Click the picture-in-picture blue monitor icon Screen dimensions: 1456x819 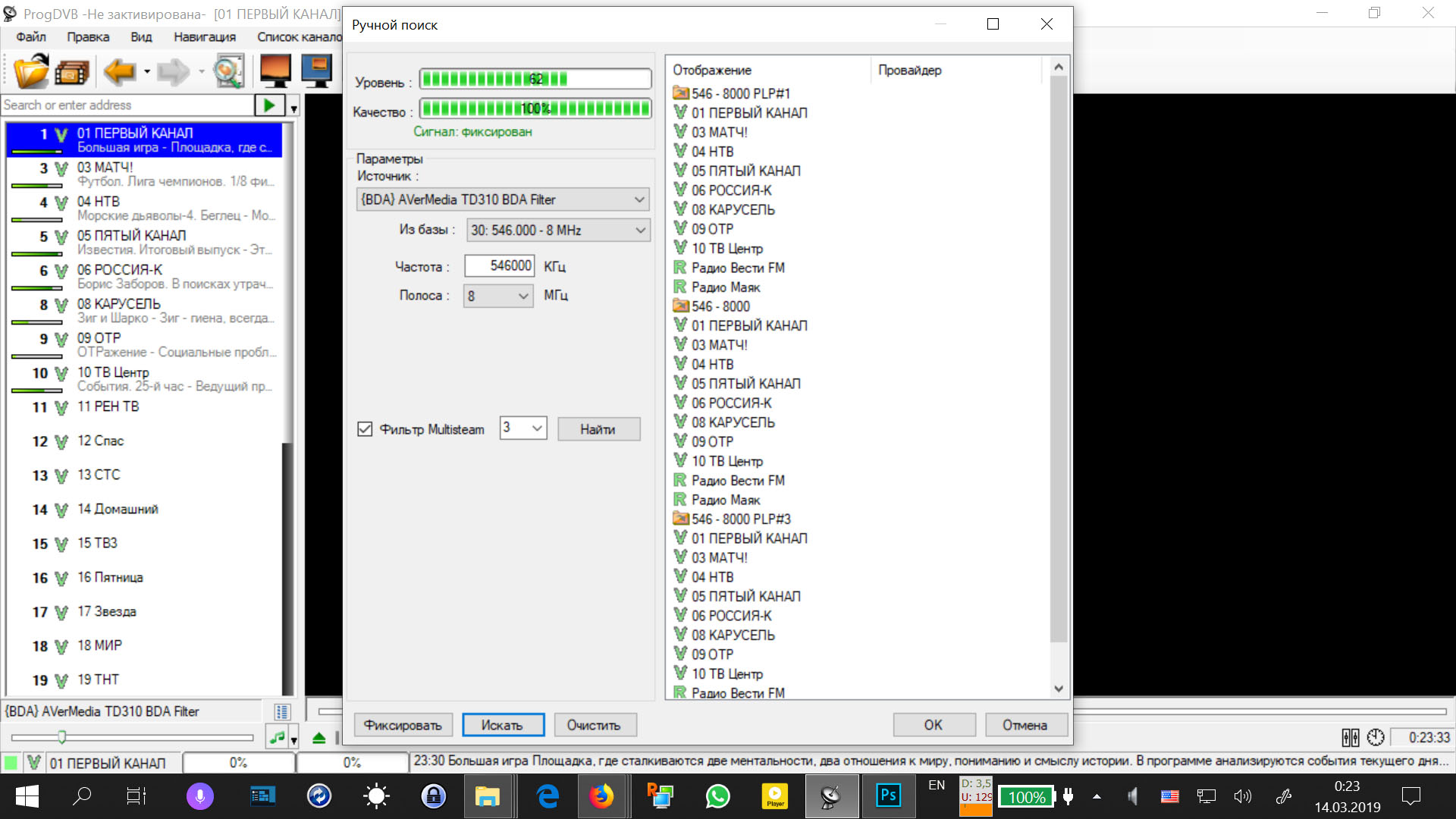[x=316, y=72]
